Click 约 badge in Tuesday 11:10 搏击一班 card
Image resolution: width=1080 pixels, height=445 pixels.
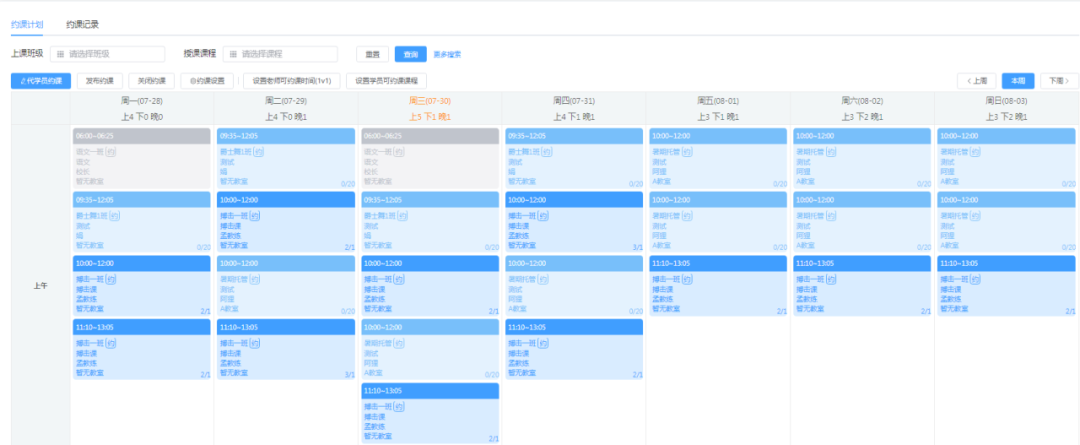tap(255, 343)
